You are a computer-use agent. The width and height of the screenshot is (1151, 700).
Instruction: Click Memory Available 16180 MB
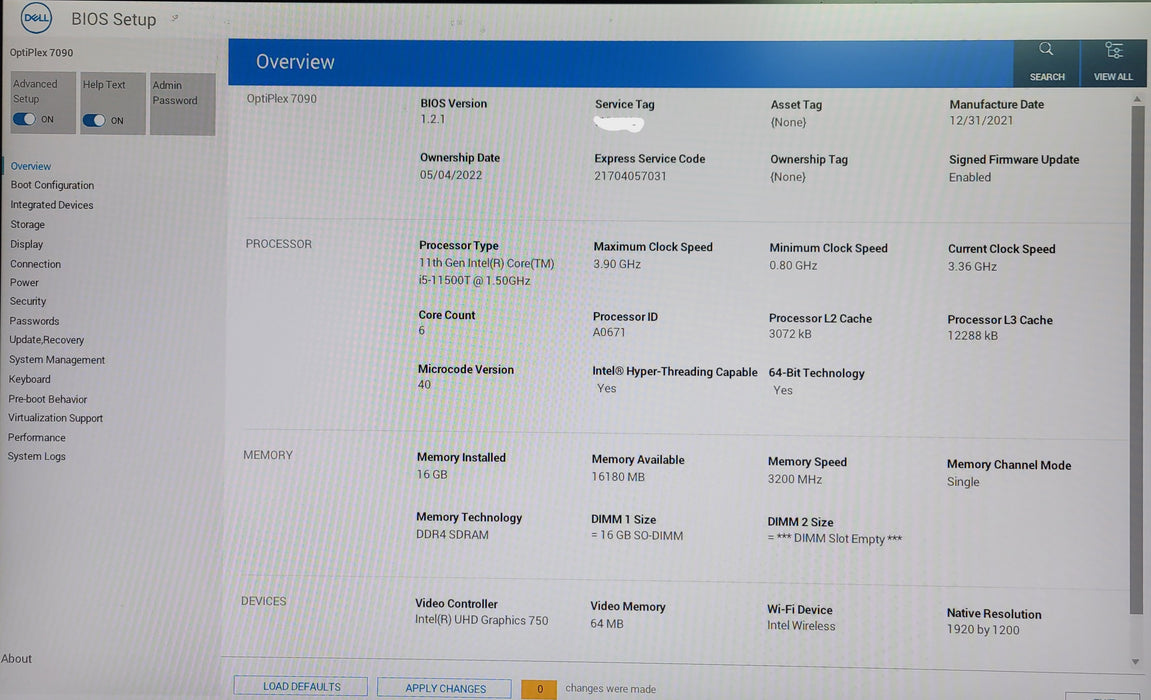tap(618, 477)
